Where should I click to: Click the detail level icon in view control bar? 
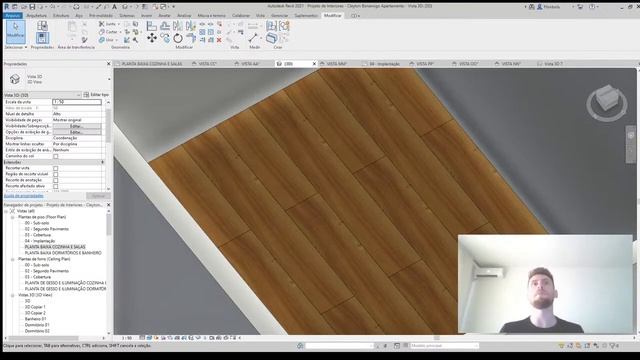click(142, 338)
